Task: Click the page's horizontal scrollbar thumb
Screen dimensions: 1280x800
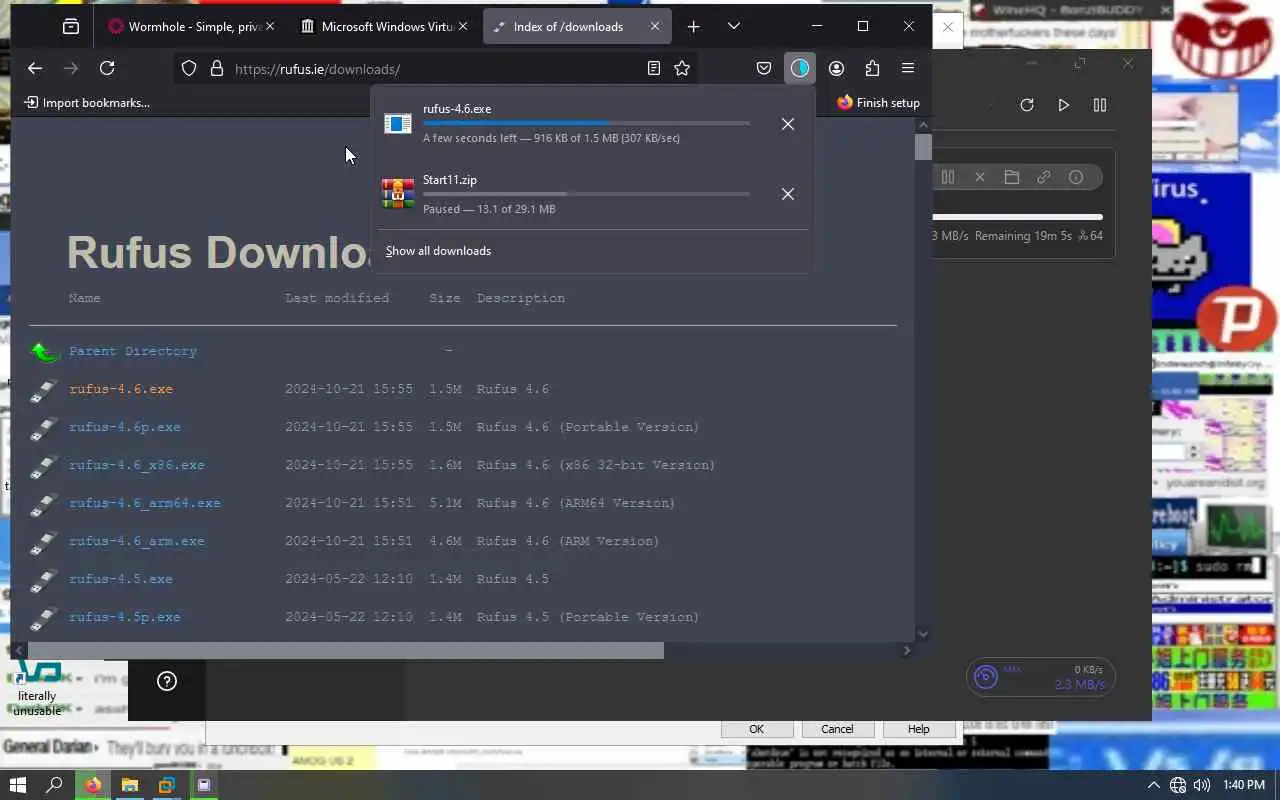Action: coord(346,651)
